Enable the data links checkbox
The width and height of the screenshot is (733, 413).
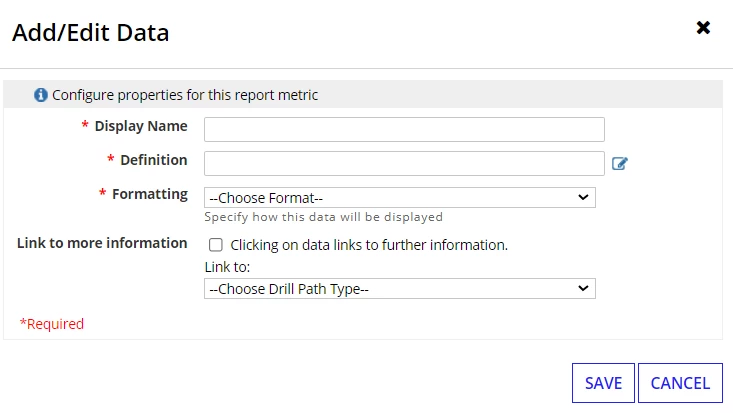[x=216, y=245]
